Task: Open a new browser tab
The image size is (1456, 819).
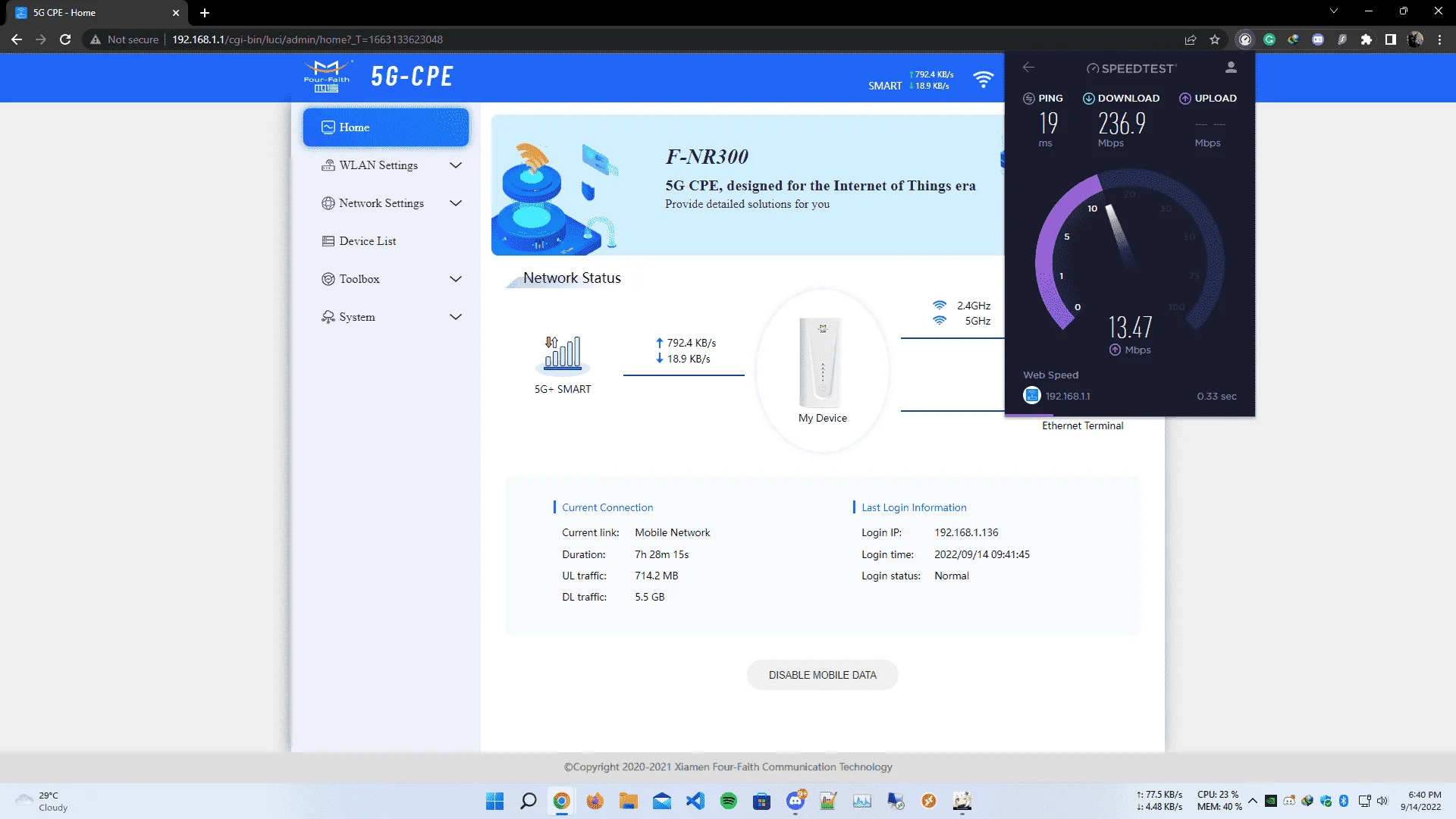Action: (x=204, y=13)
